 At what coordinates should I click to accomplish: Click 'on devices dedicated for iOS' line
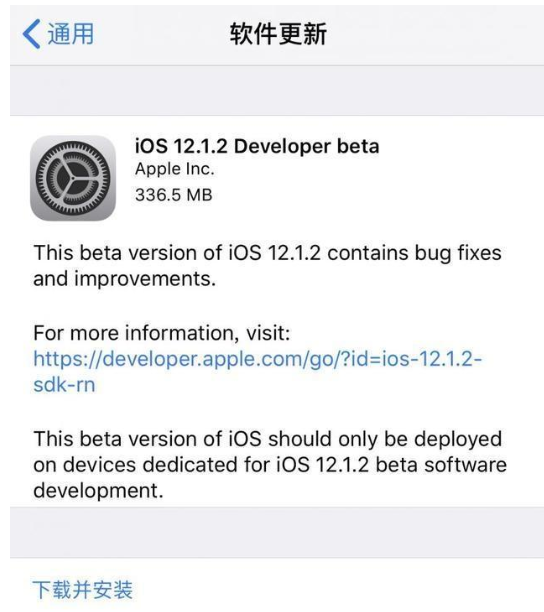(270, 465)
